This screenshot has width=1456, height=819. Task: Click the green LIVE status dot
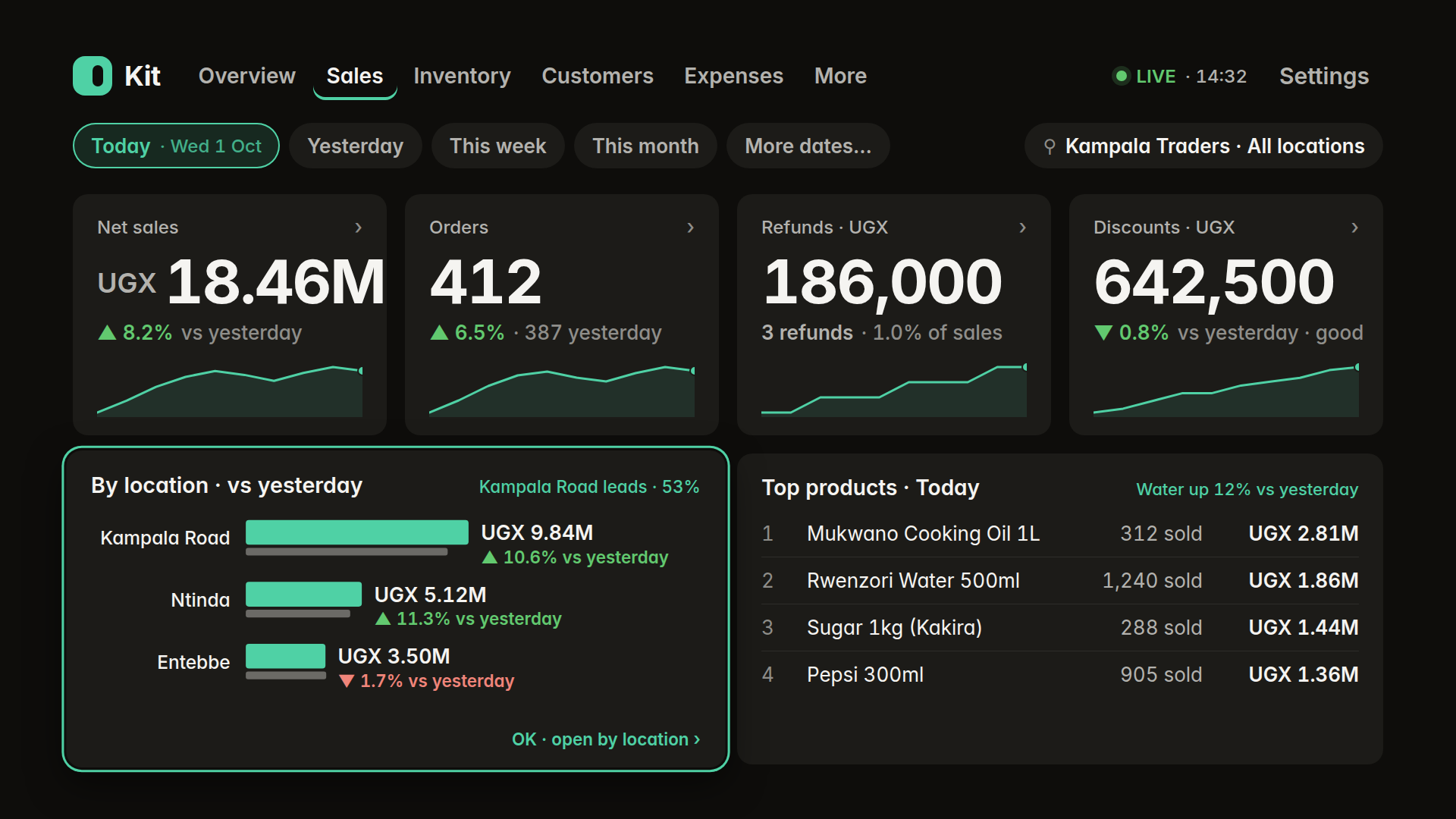pos(1121,76)
